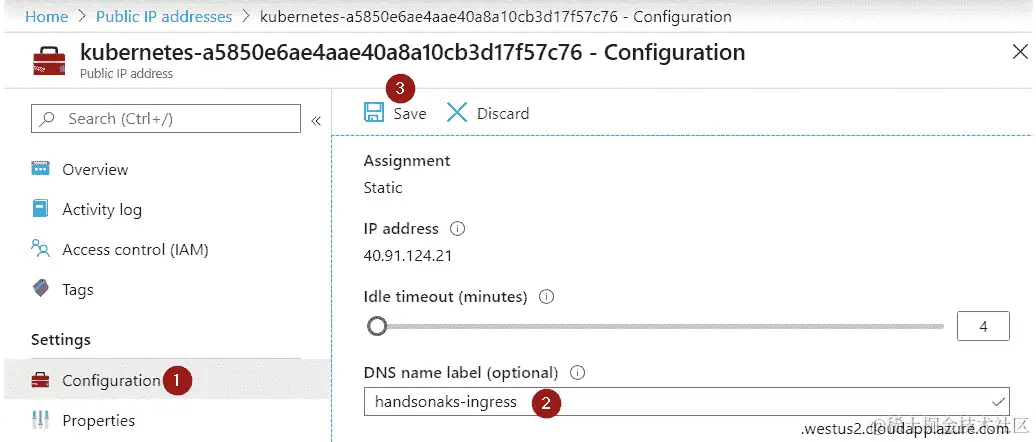Click the DNS name label input field
The image size is (1036, 442).
(686, 401)
